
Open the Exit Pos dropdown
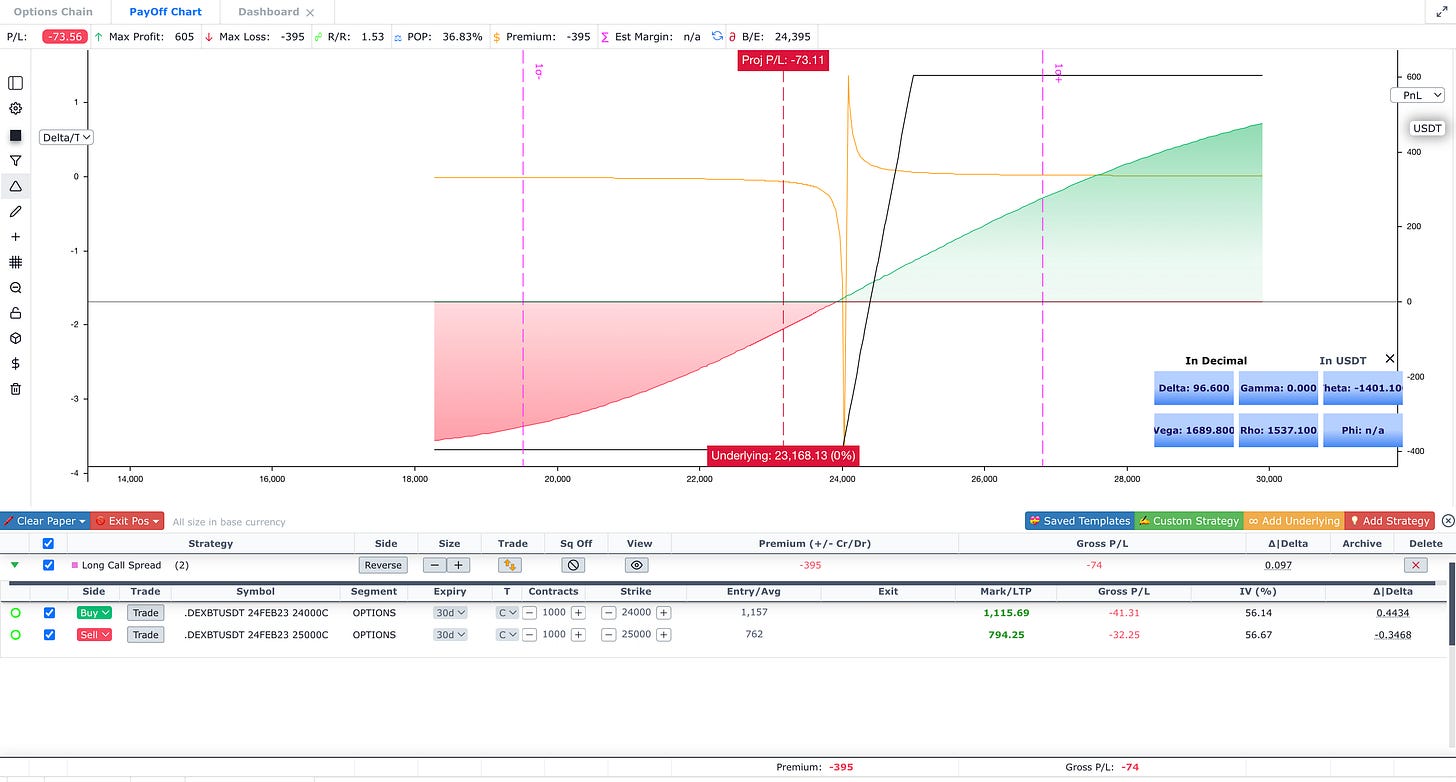point(127,521)
